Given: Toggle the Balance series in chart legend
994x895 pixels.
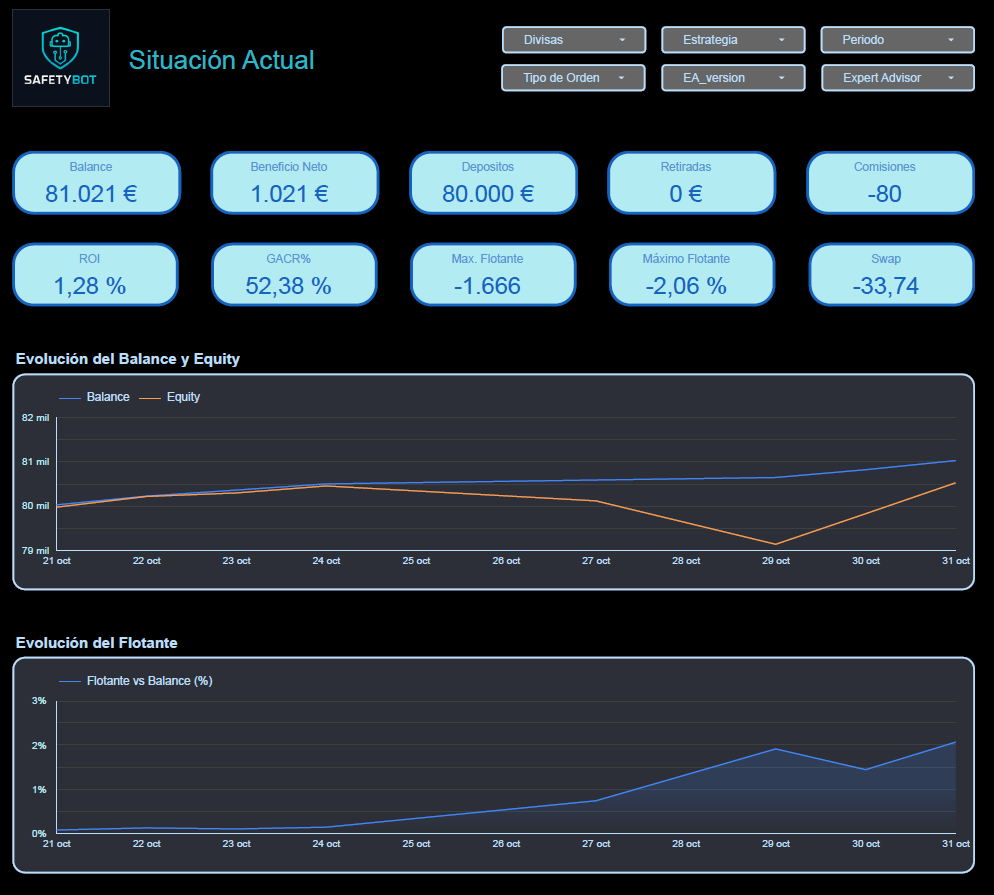Looking at the screenshot, I should pyautogui.click(x=94, y=397).
